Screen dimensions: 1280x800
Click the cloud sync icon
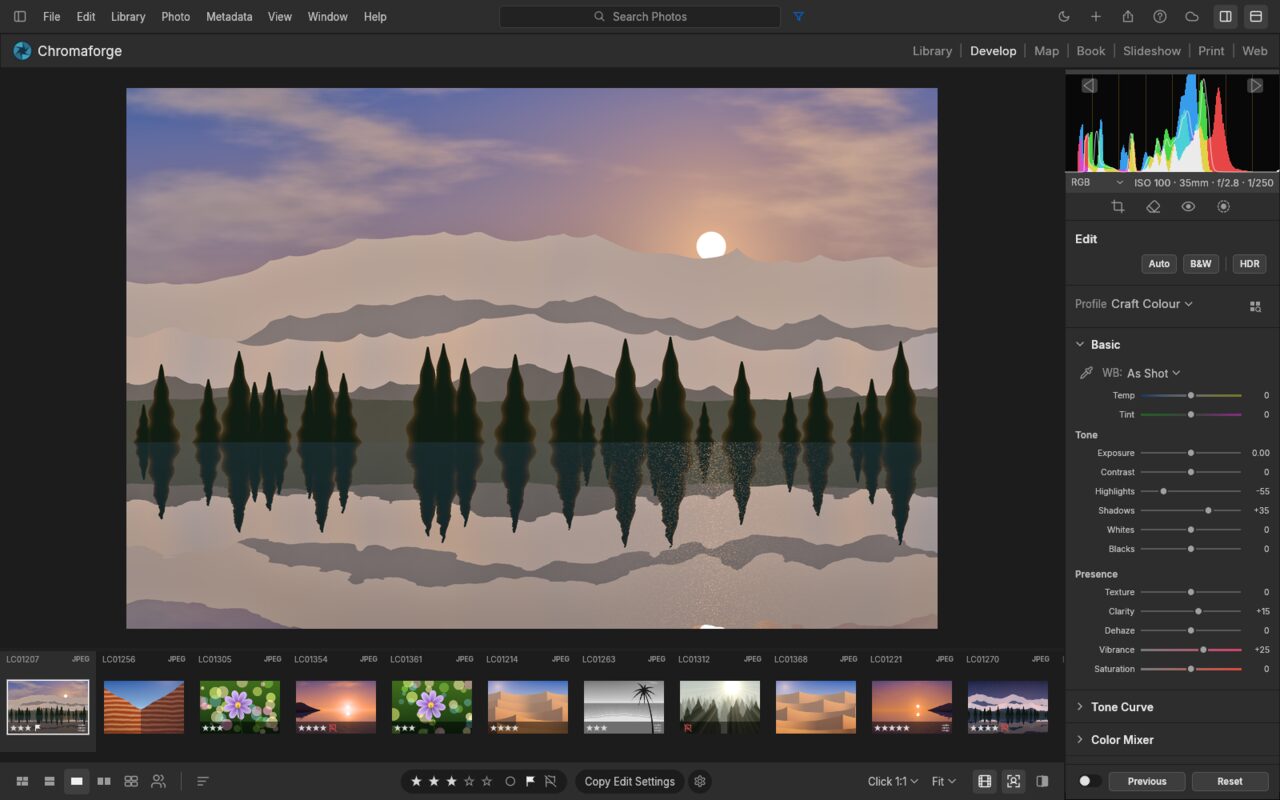click(x=1192, y=17)
